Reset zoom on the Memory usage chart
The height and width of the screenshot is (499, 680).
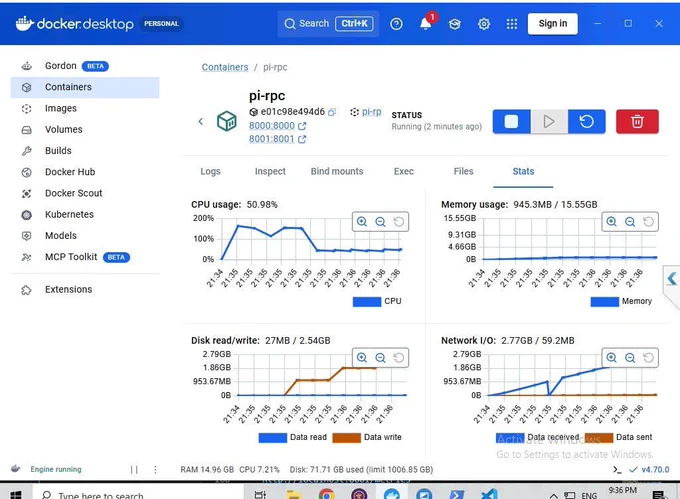click(648, 222)
